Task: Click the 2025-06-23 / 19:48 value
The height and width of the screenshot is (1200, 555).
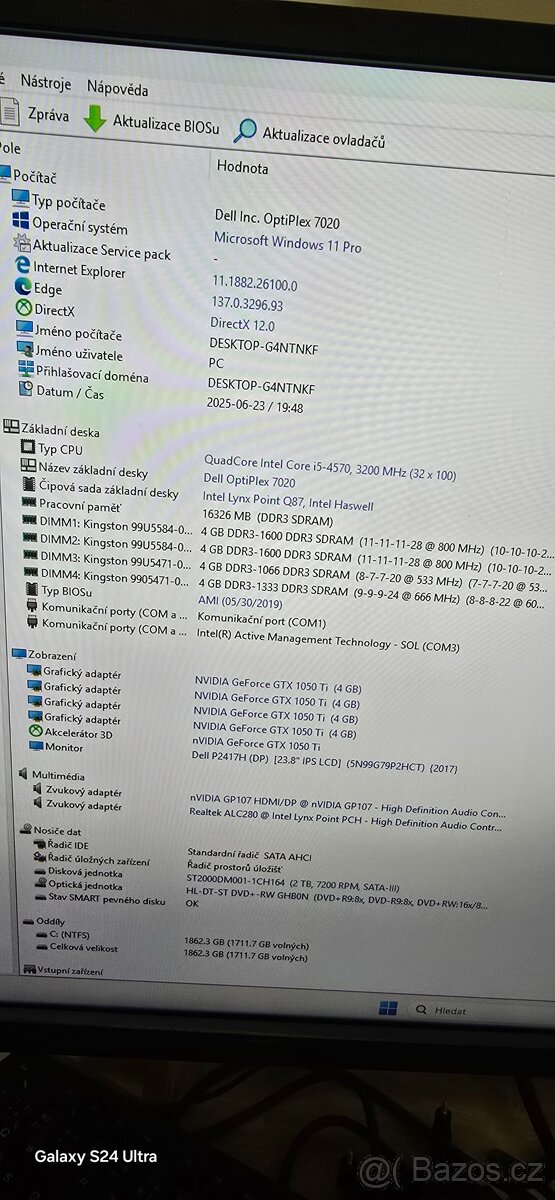Action: coord(255,407)
